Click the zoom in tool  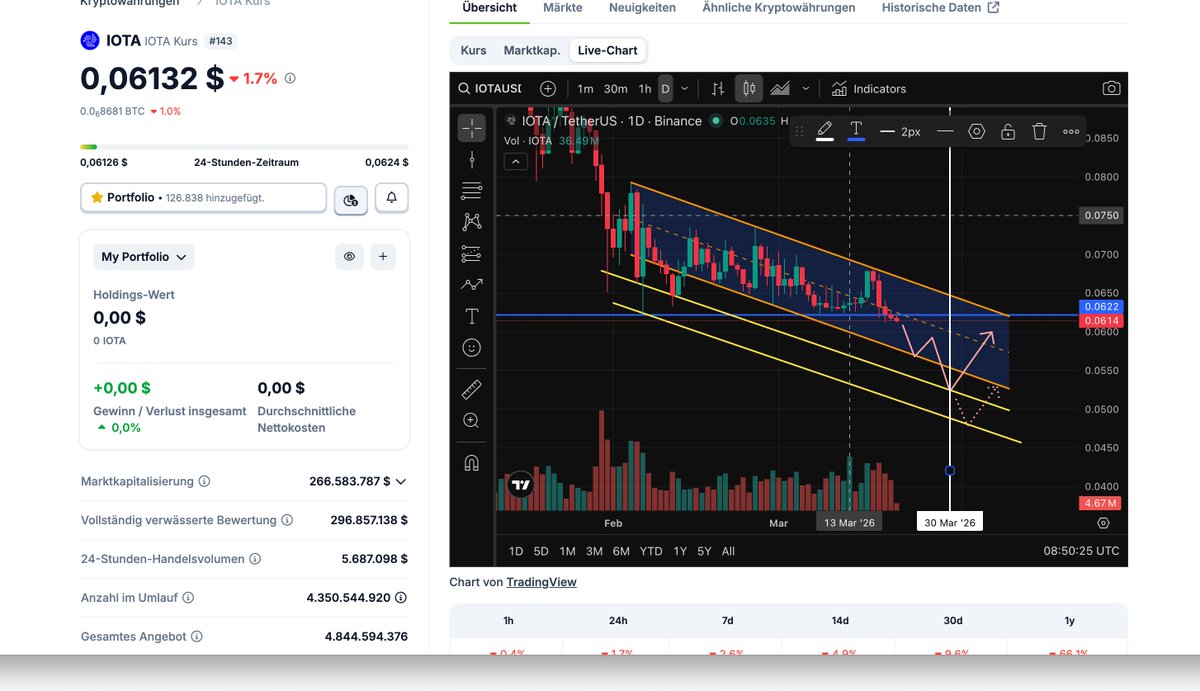[472, 421]
